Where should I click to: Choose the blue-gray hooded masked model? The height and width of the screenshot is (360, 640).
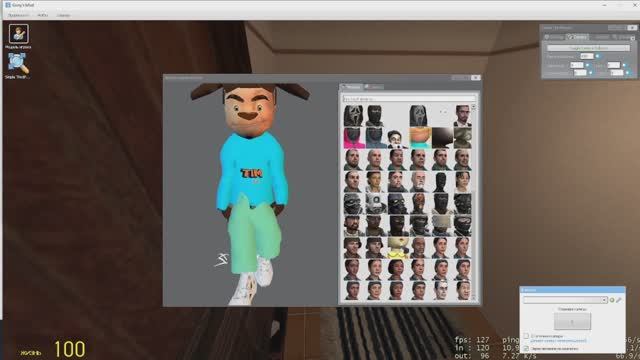(375, 138)
